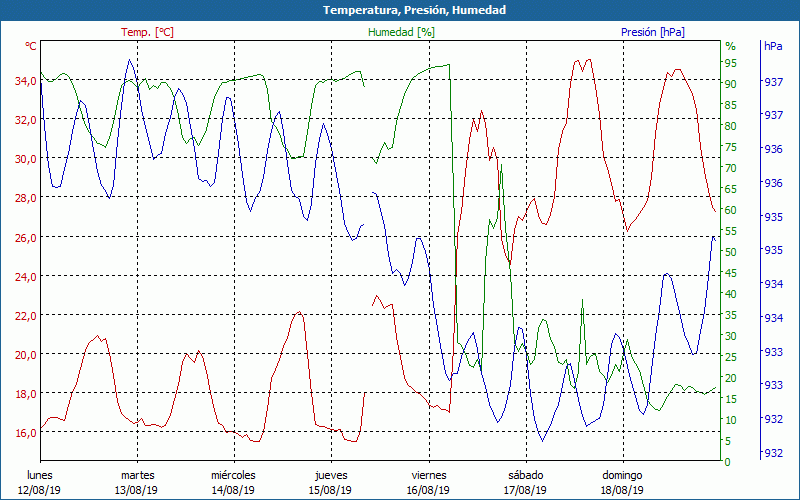Click the 'lunes' day label
The width and height of the screenshot is (800, 500).
click(40, 475)
